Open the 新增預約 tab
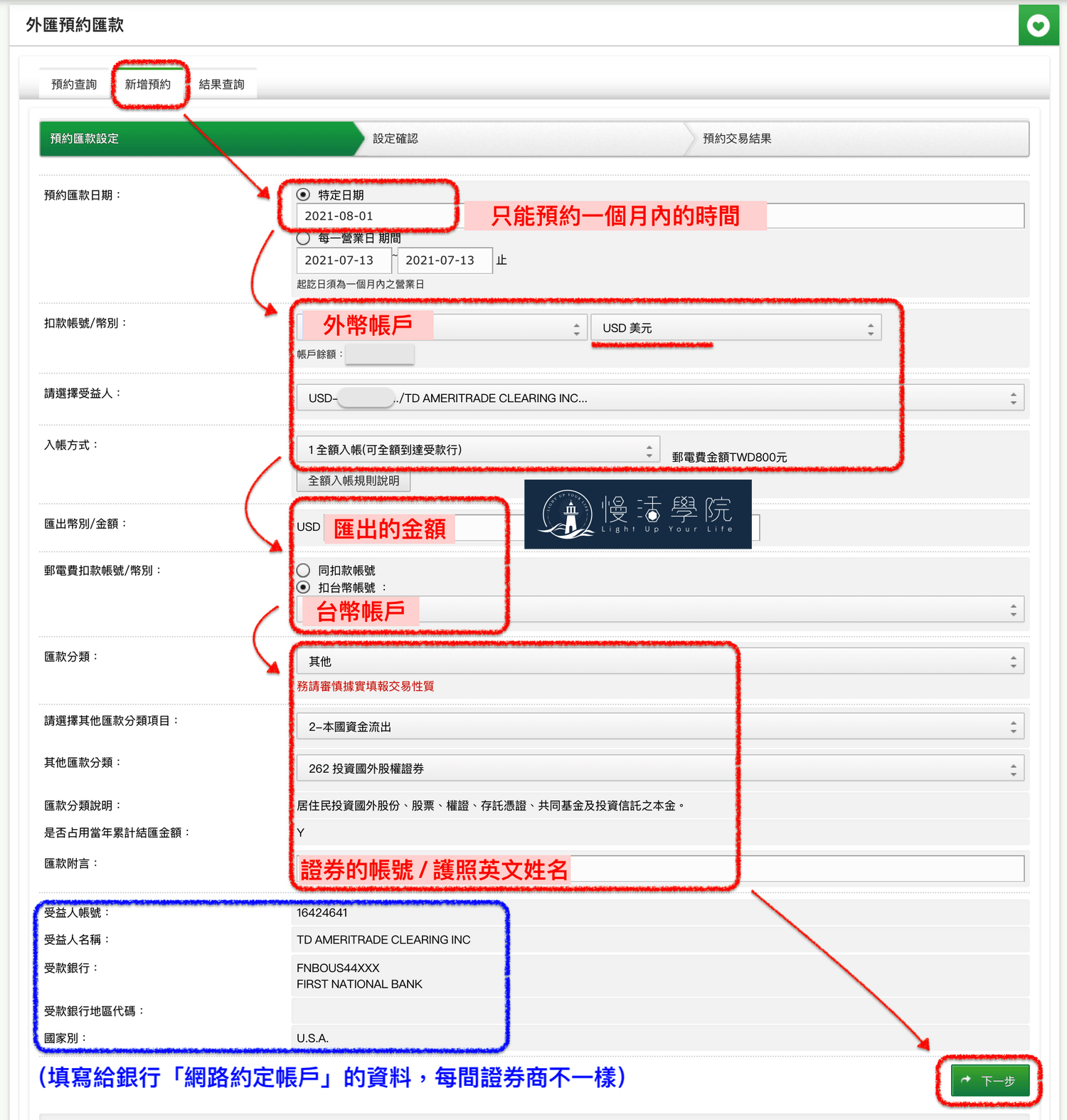The height and width of the screenshot is (1120, 1067). click(148, 85)
